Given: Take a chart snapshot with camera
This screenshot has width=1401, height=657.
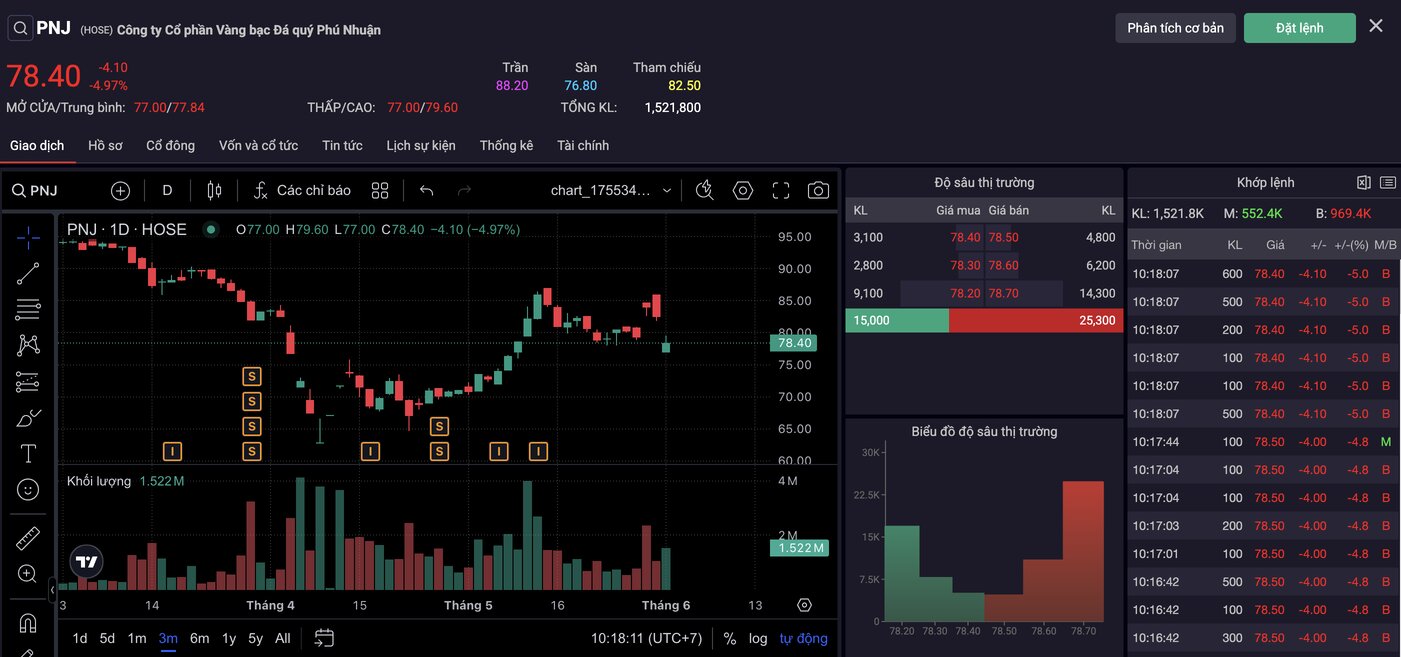Looking at the screenshot, I should pos(818,190).
